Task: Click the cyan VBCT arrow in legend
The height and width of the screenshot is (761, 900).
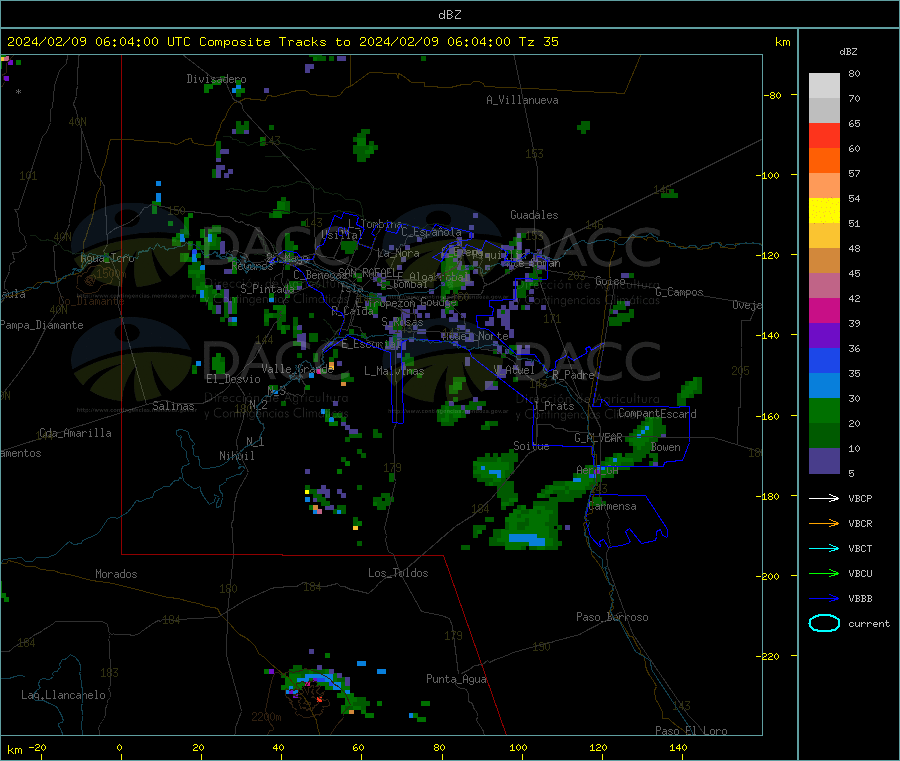Action: [x=824, y=549]
